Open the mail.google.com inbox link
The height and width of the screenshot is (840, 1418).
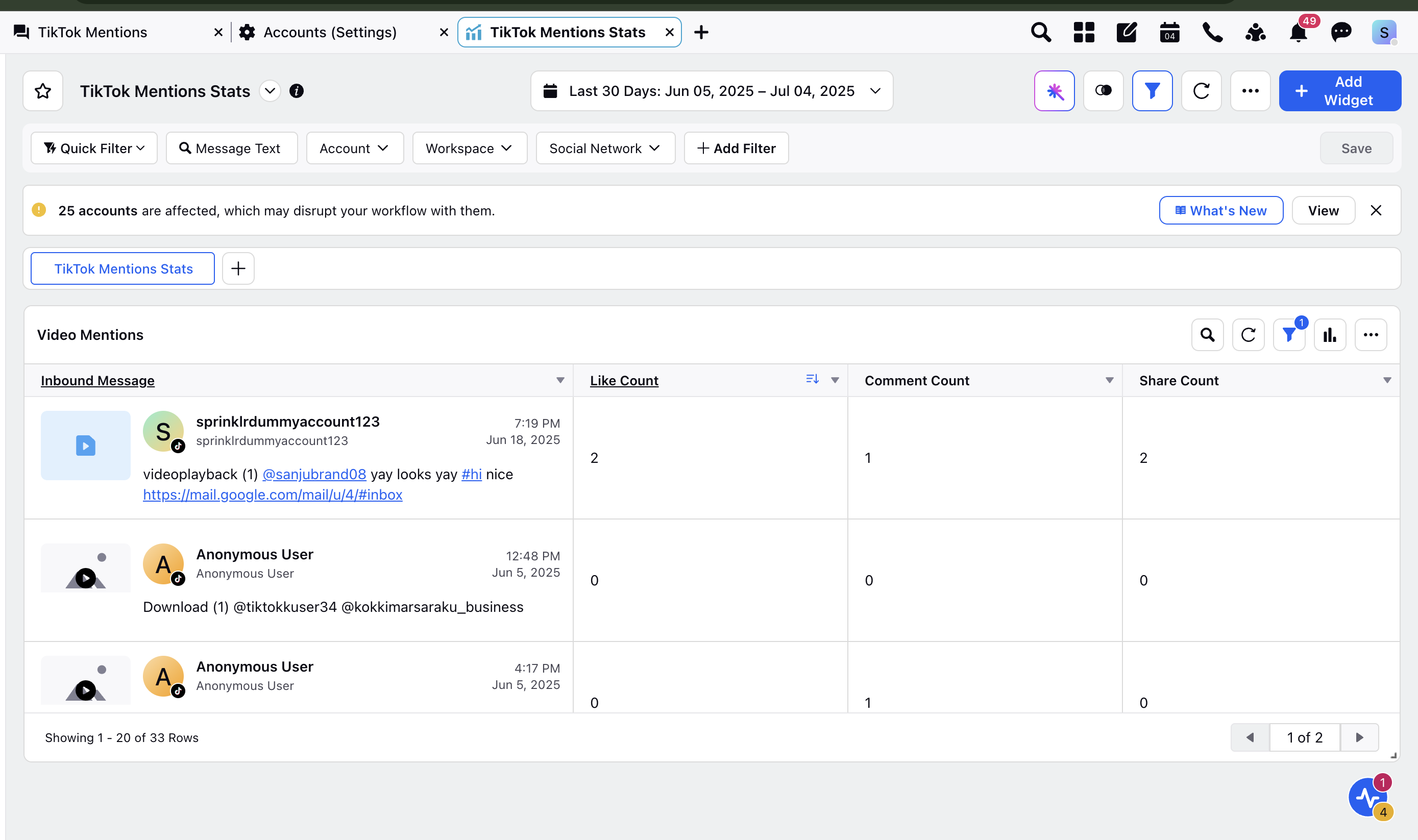(x=272, y=495)
